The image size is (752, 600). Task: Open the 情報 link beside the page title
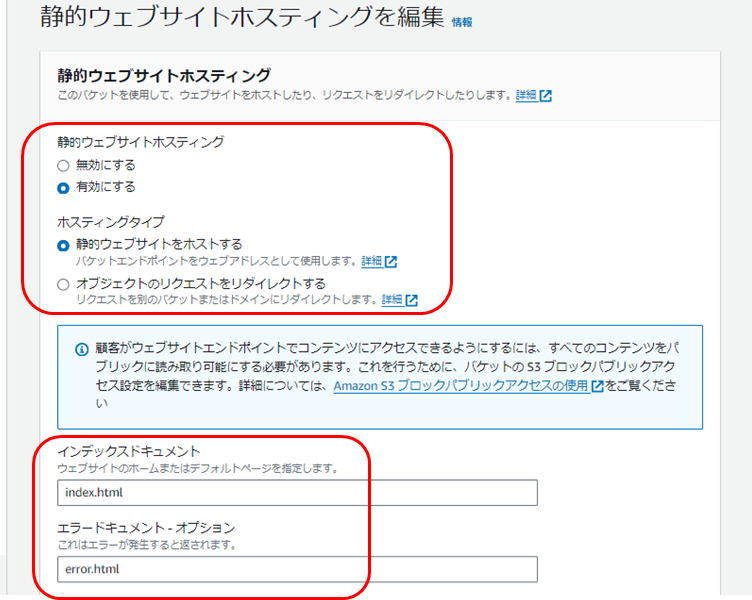[x=462, y=22]
